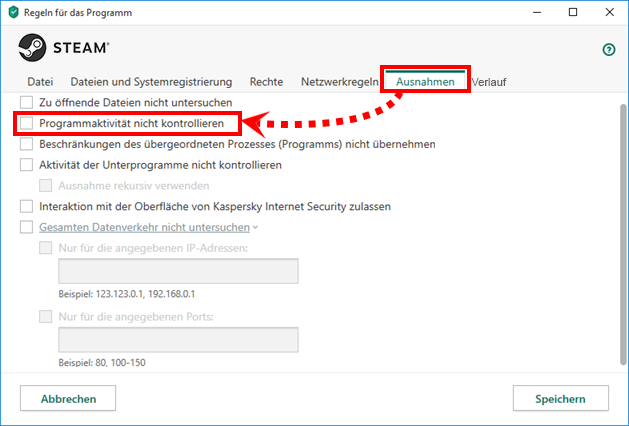Click the vertical scrollbar on the right
This screenshot has width=629, height=426.
[623, 235]
